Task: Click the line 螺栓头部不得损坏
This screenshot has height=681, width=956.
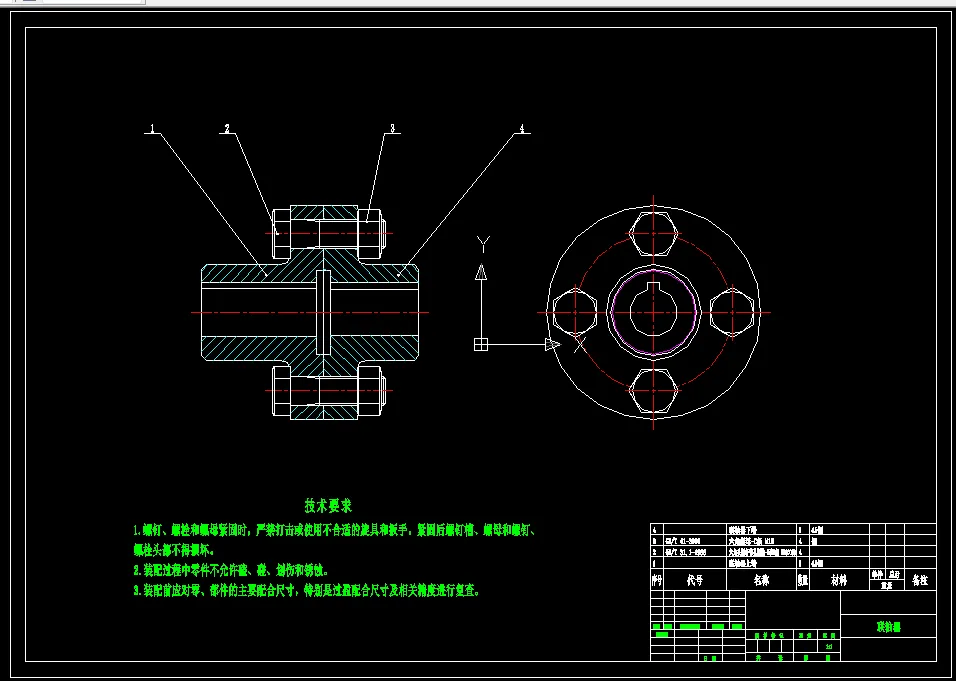Action: [174, 551]
